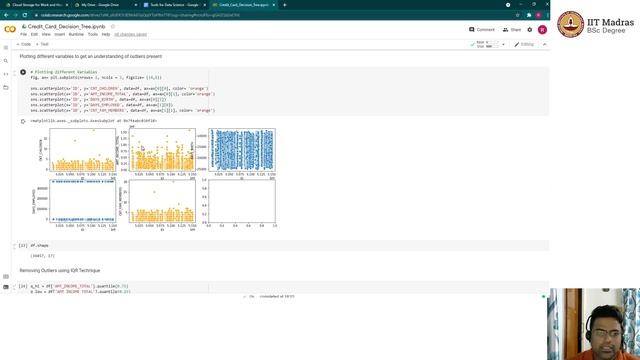Image resolution: width=640 pixels, height=360 pixels.
Task: Open the Runtime menu
Action: pos(76,35)
